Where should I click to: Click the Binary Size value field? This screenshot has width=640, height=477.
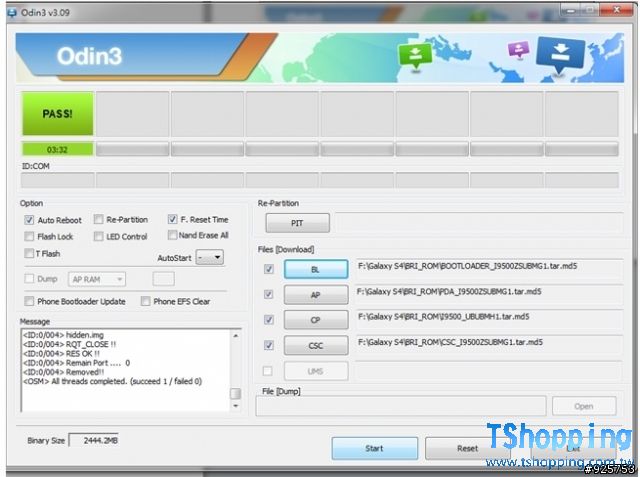tap(94, 440)
